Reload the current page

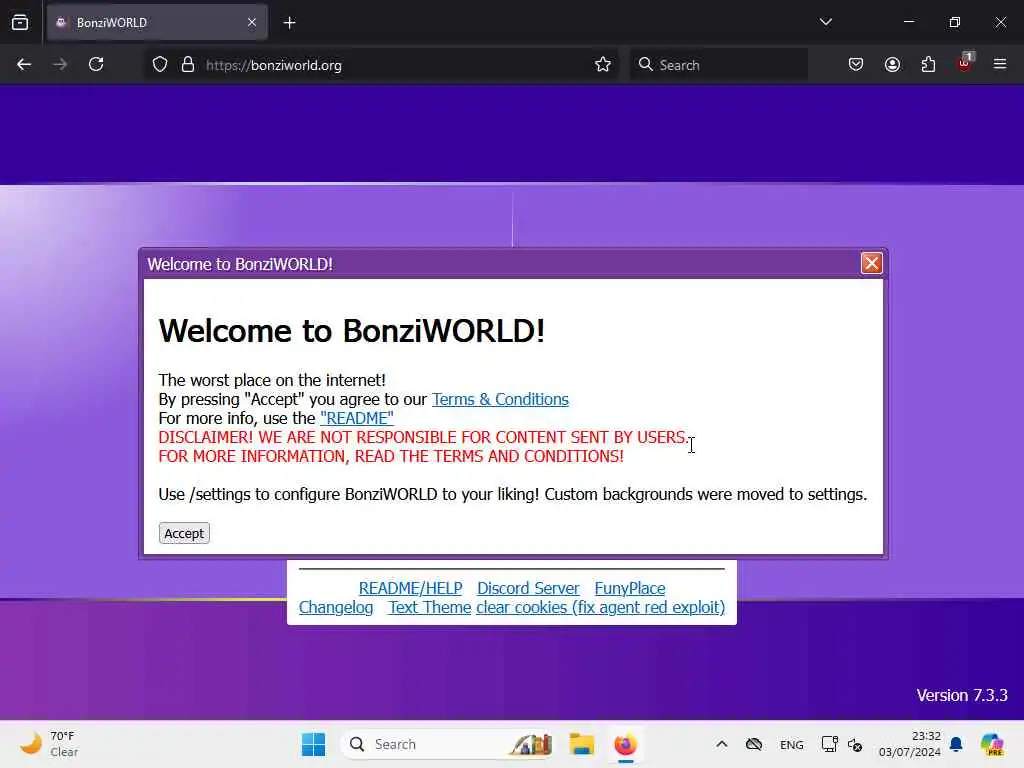click(96, 65)
